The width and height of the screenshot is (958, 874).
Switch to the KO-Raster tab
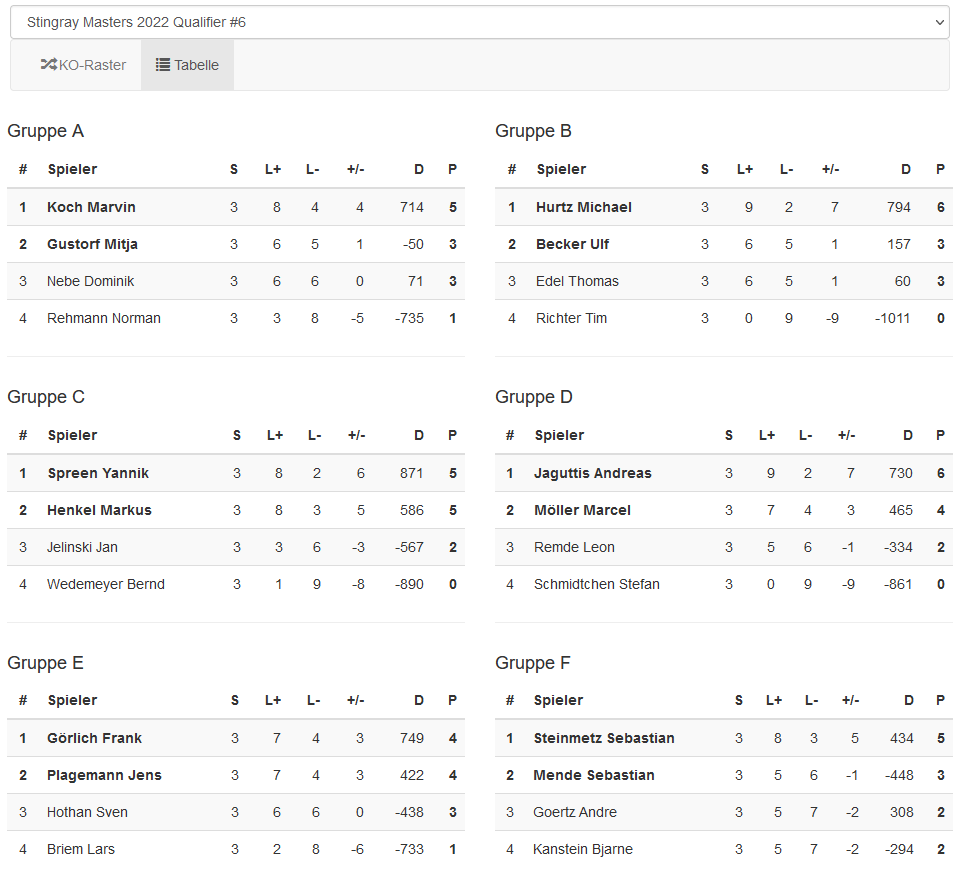[x=84, y=65]
